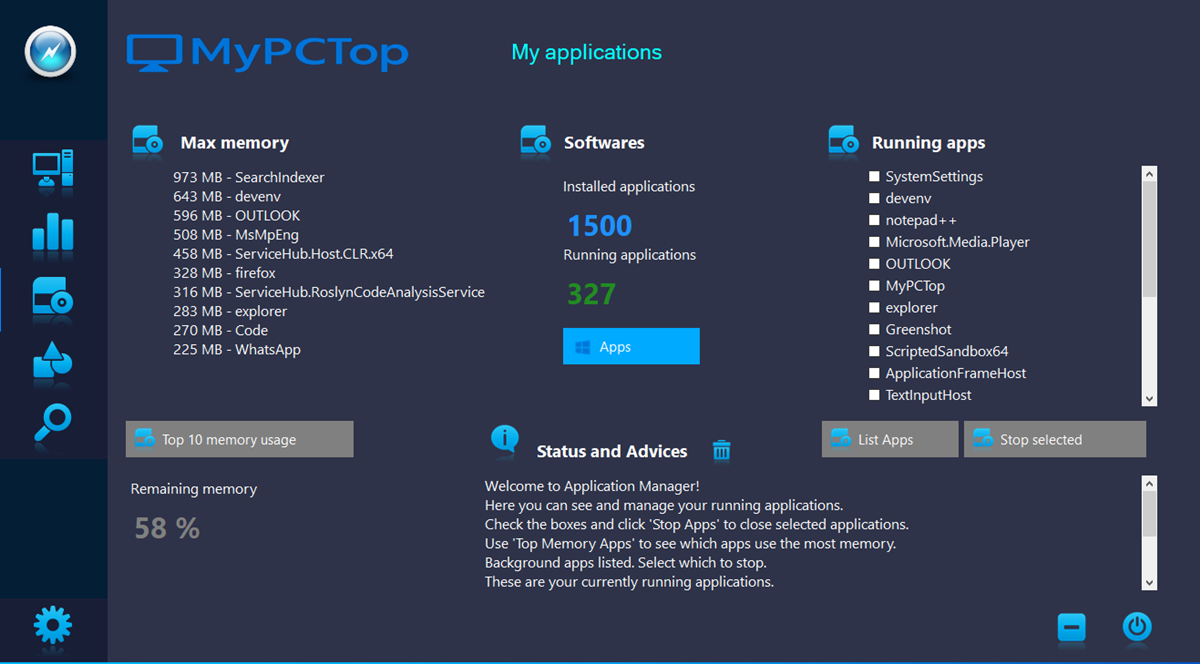Click Stop selected to close checked applications
Viewport: 1200px width, 664px height.
tap(1054, 439)
